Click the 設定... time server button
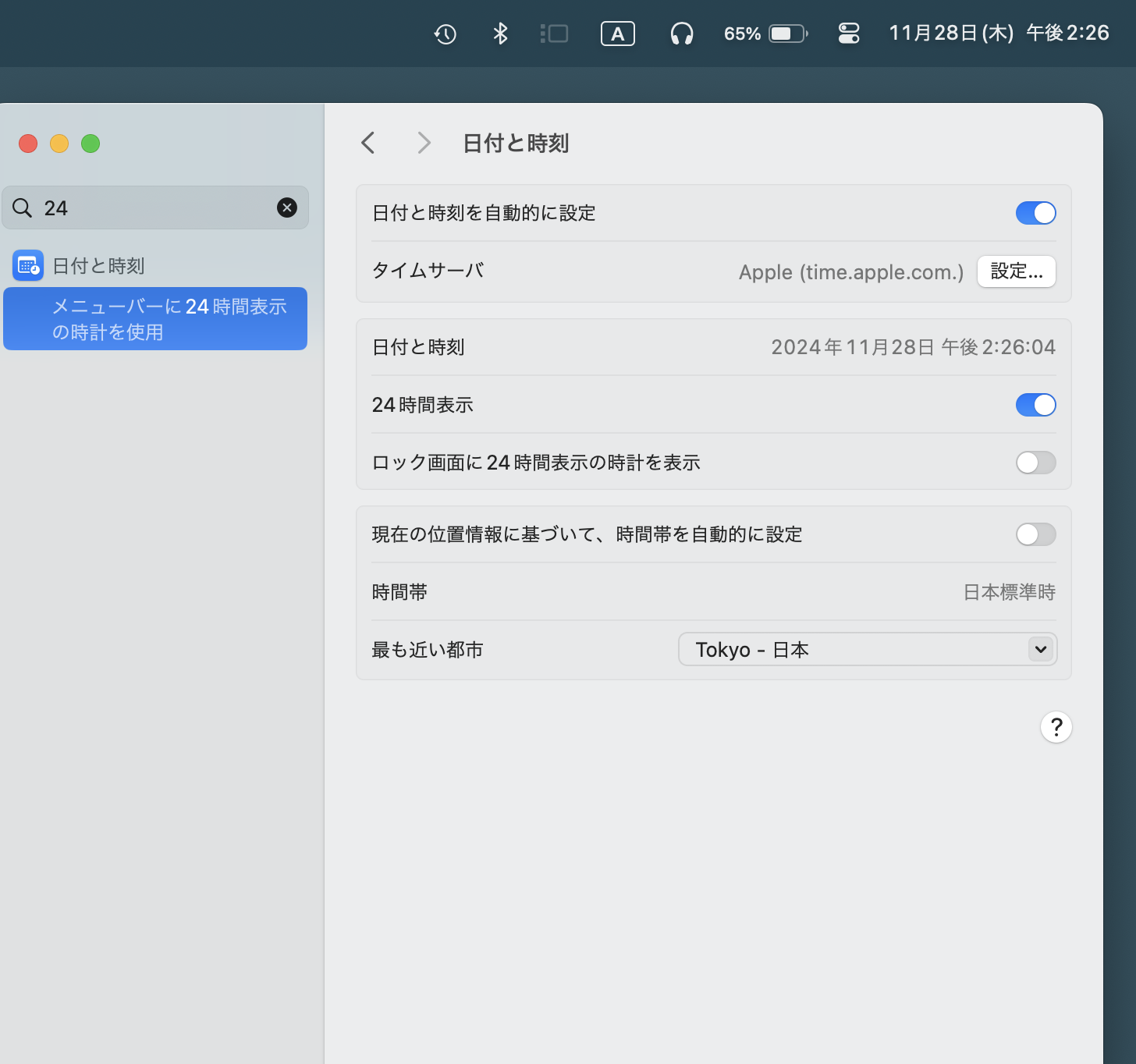 click(x=1017, y=271)
